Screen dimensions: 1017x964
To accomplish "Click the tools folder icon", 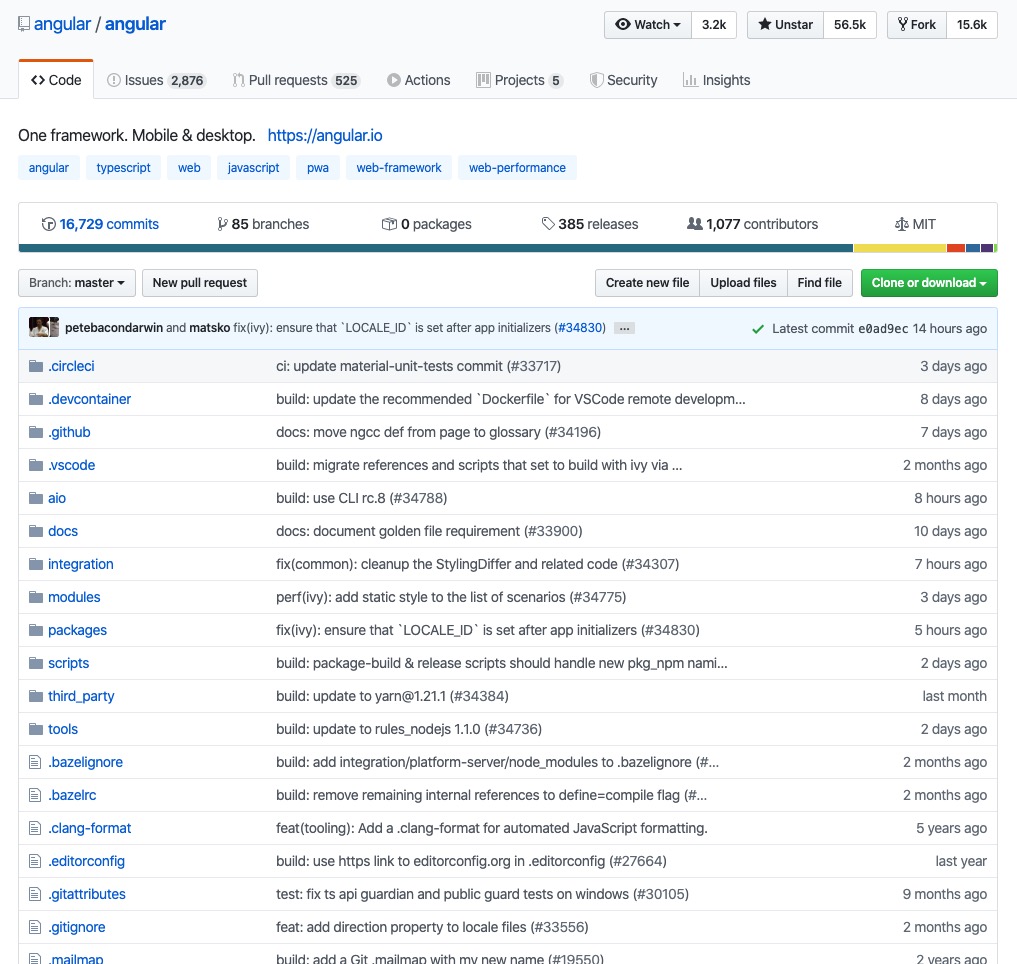I will pyautogui.click(x=36, y=730).
